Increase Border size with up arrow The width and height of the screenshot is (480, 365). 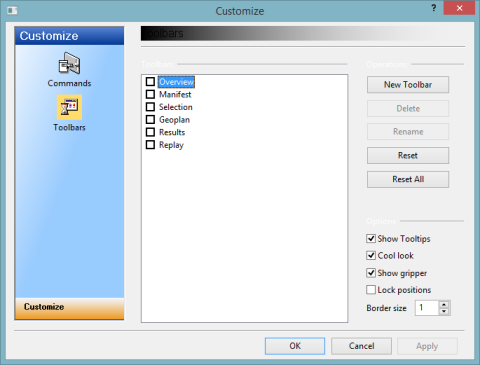(444, 304)
